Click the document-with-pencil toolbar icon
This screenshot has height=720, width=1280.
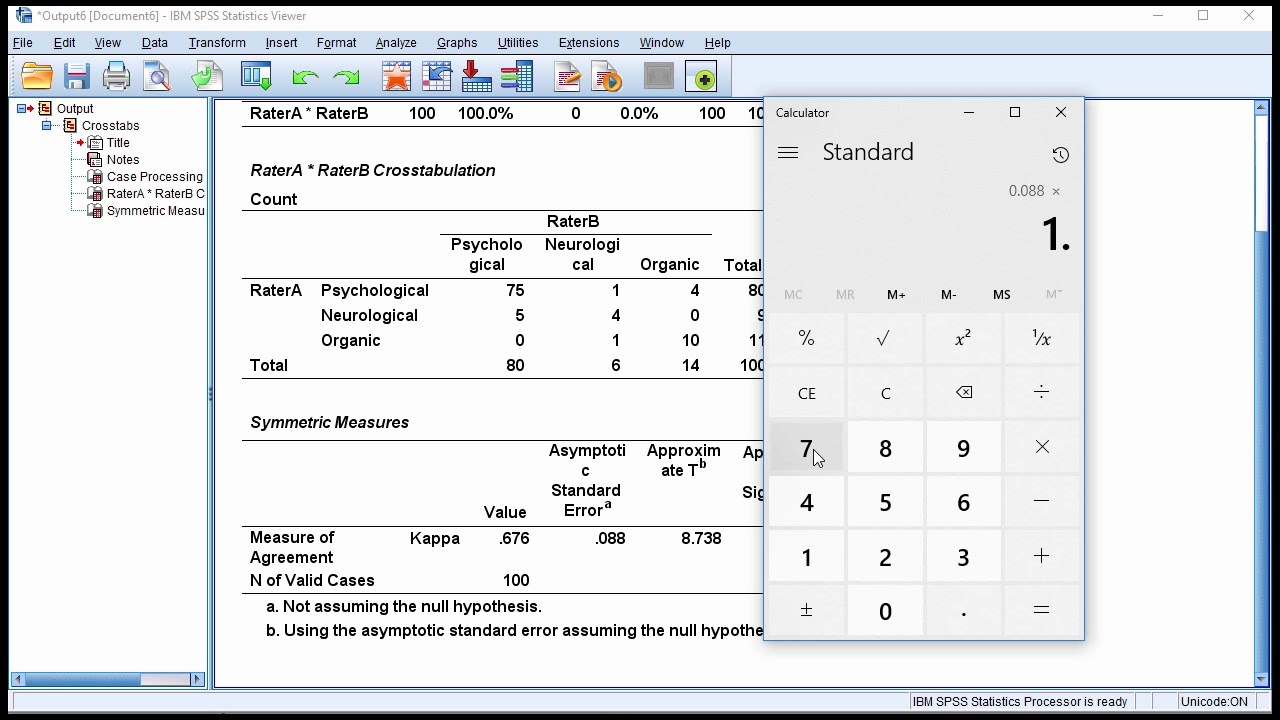[567, 77]
